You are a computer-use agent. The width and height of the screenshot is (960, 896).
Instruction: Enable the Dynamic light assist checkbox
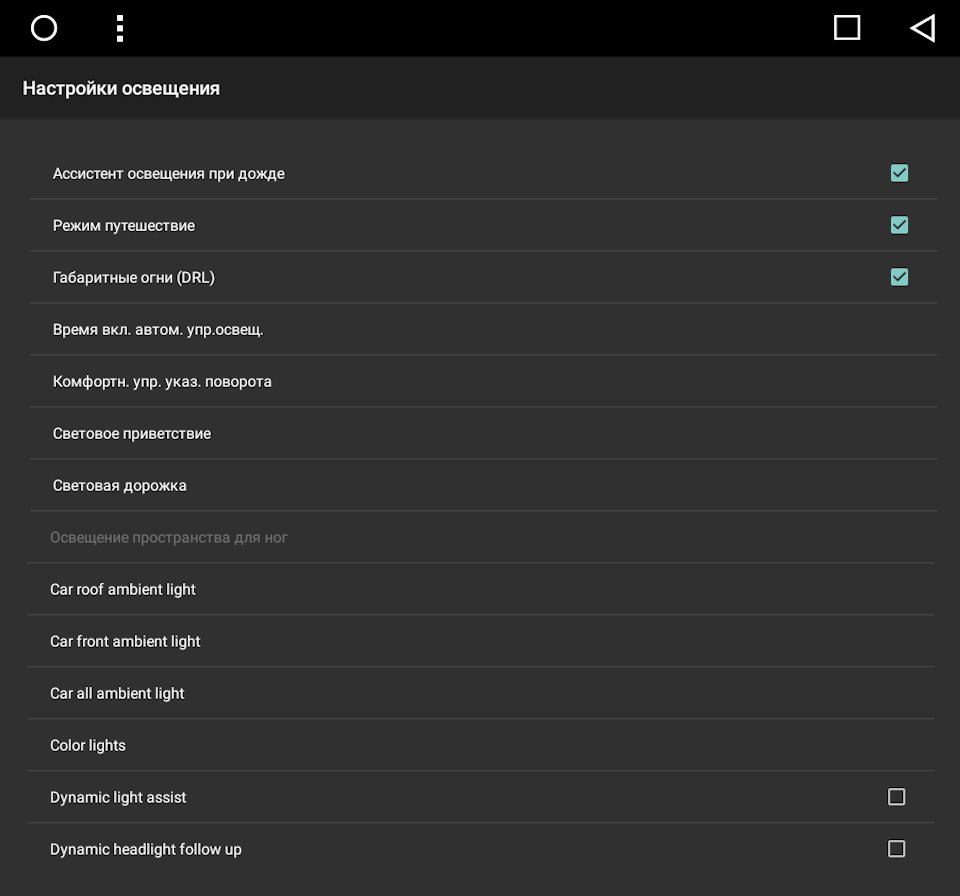[896, 797]
